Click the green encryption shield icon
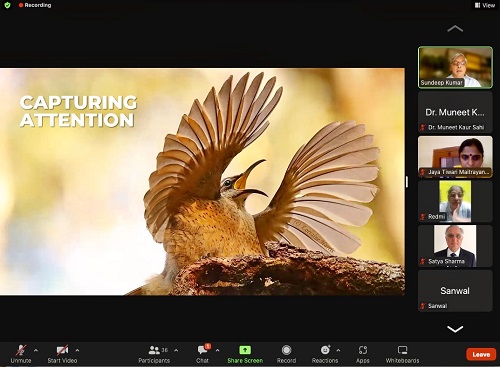Screen dimensions: 500x367 point(7,5)
